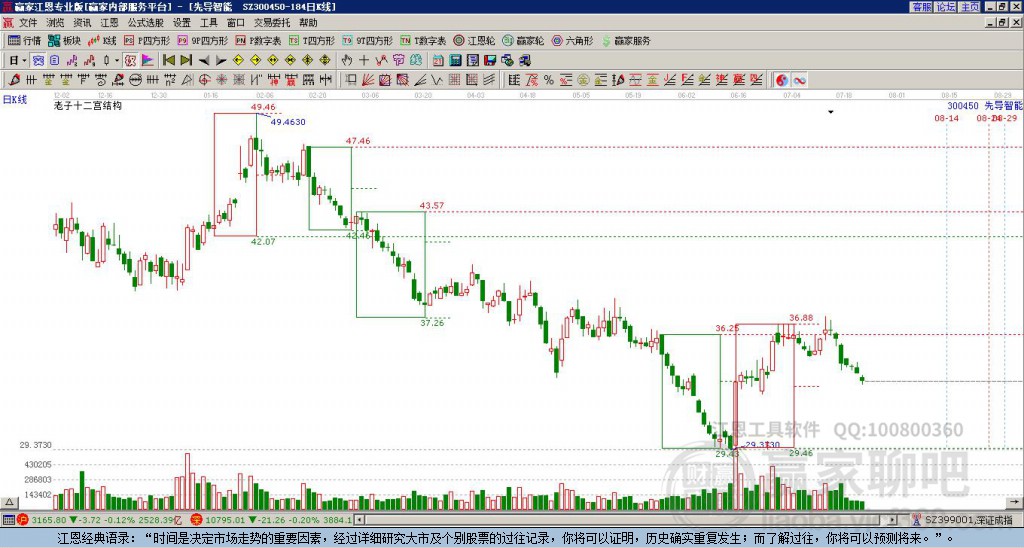The image size is (1024, 548).
Task: Open the 六角形 tool
Action: pos(572,40)
